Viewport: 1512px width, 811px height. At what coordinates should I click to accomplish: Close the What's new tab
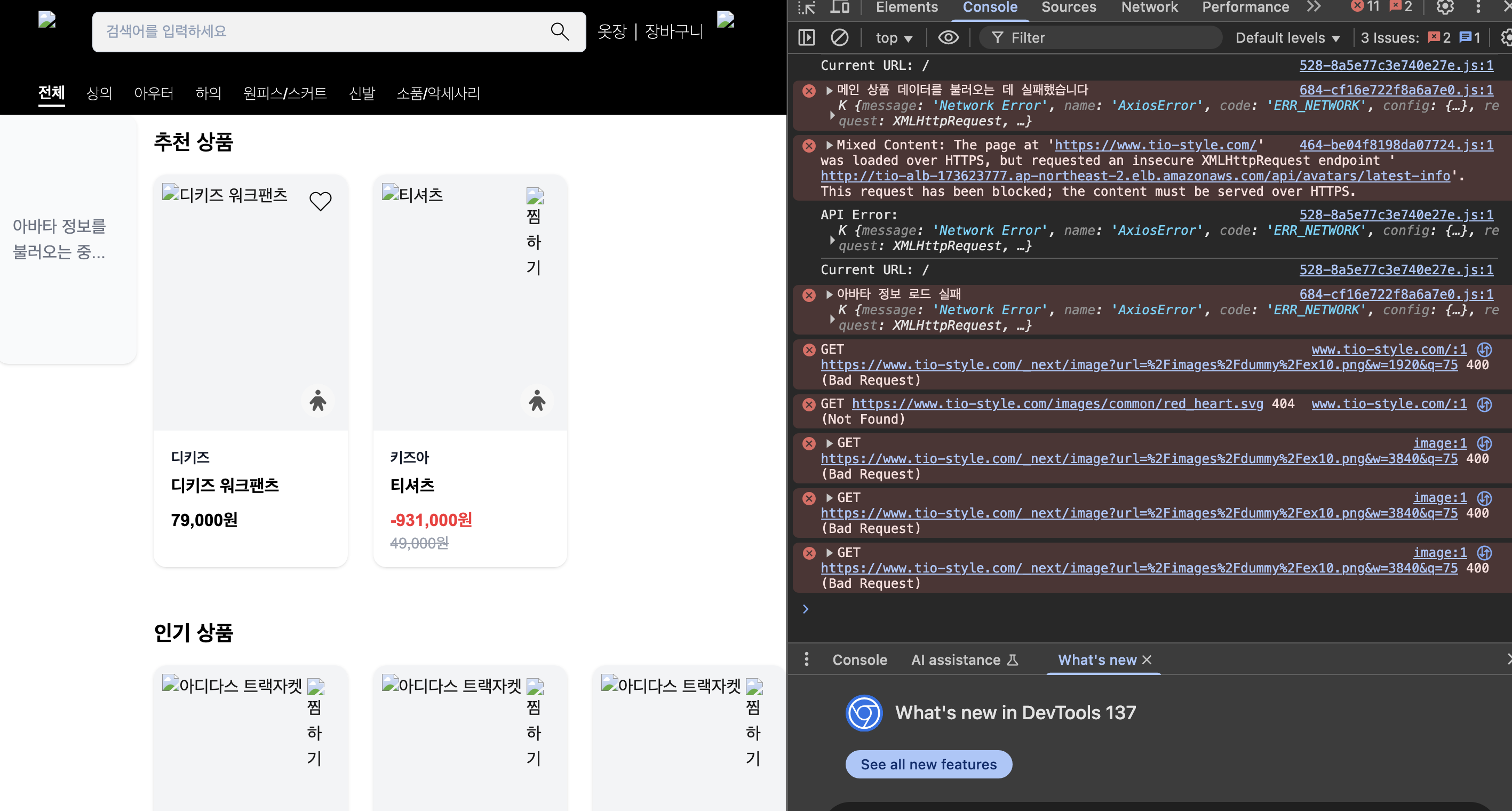pyautogui.click(x=1147, y=659)
